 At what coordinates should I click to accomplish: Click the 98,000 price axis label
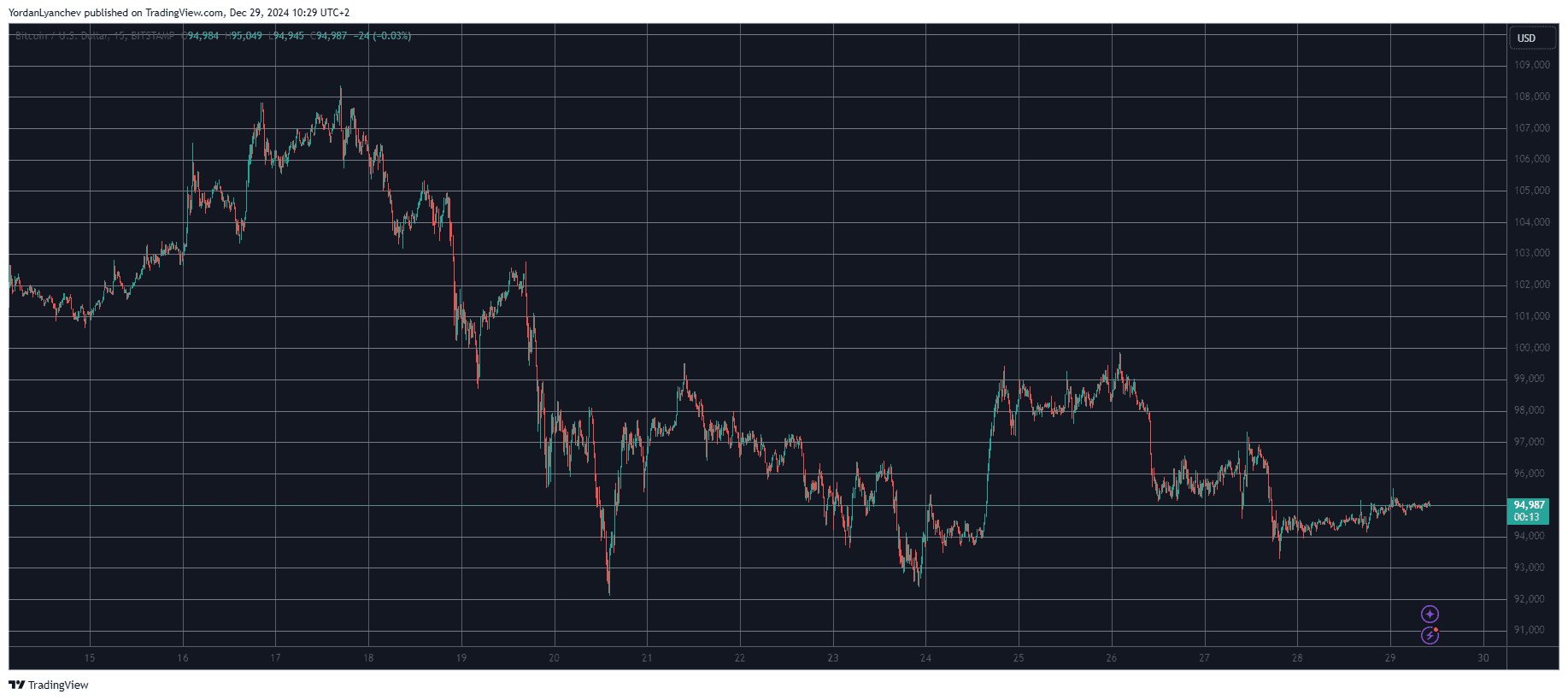pos(1530,410)
